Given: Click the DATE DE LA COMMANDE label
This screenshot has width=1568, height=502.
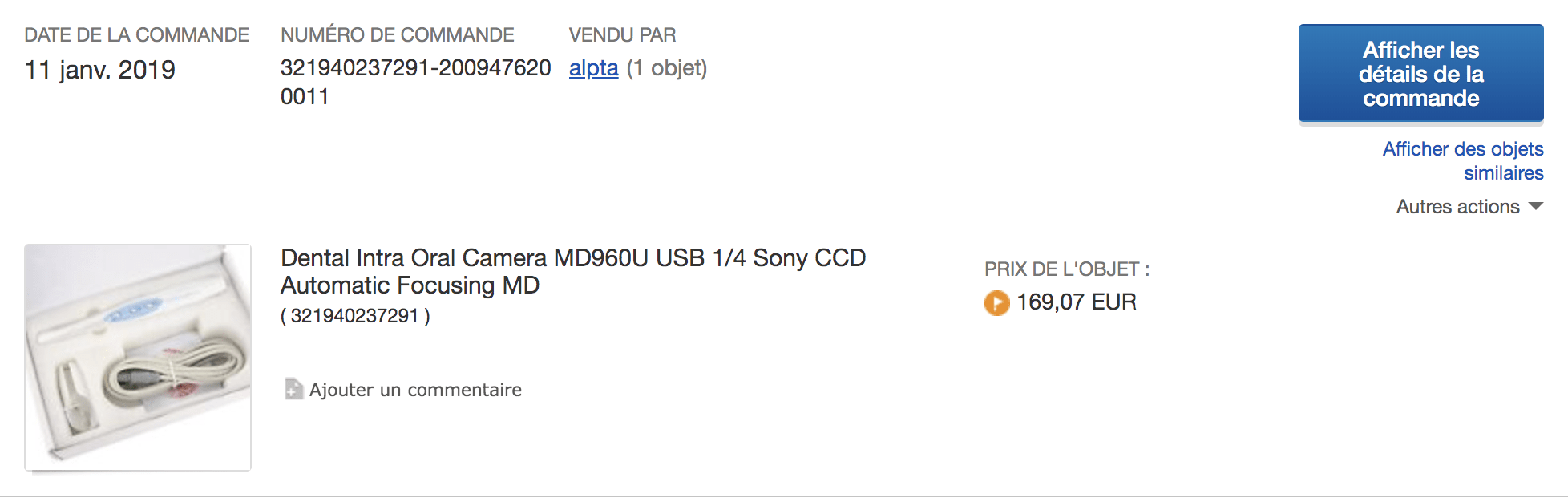Looking at the screenshot, I should pos(136,35).
